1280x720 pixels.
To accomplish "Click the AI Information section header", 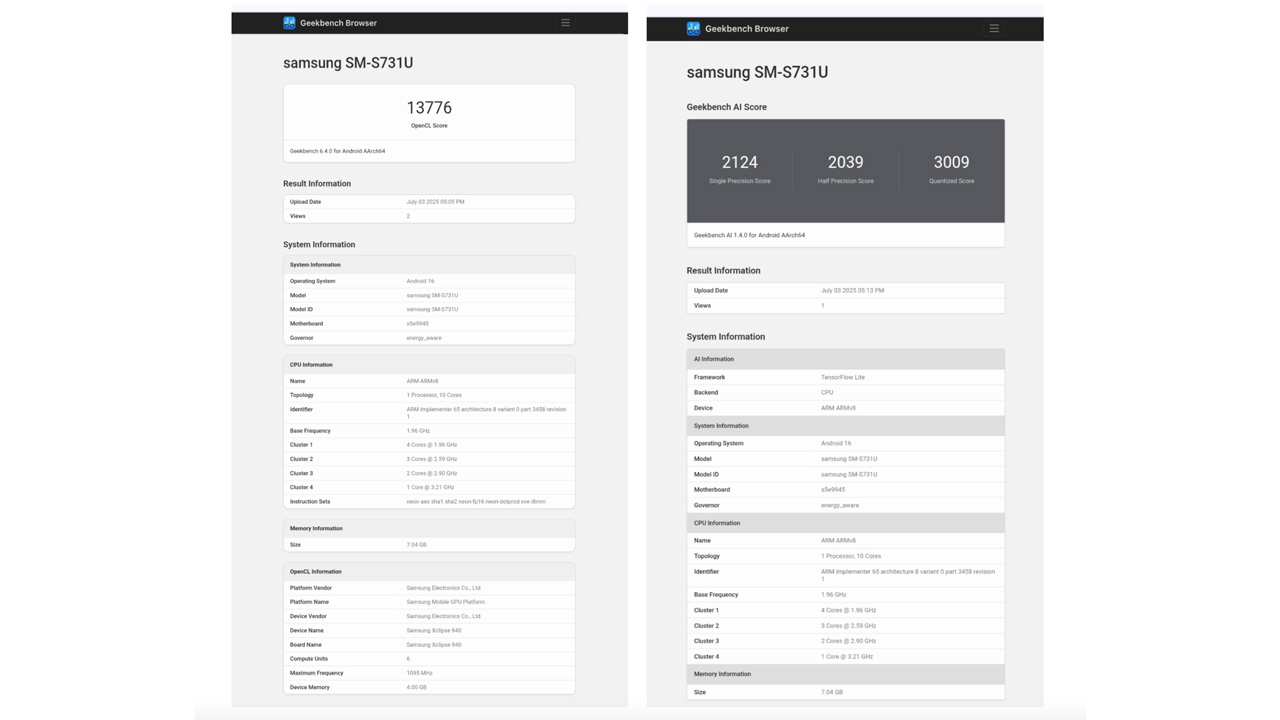I will coord(714,359).
